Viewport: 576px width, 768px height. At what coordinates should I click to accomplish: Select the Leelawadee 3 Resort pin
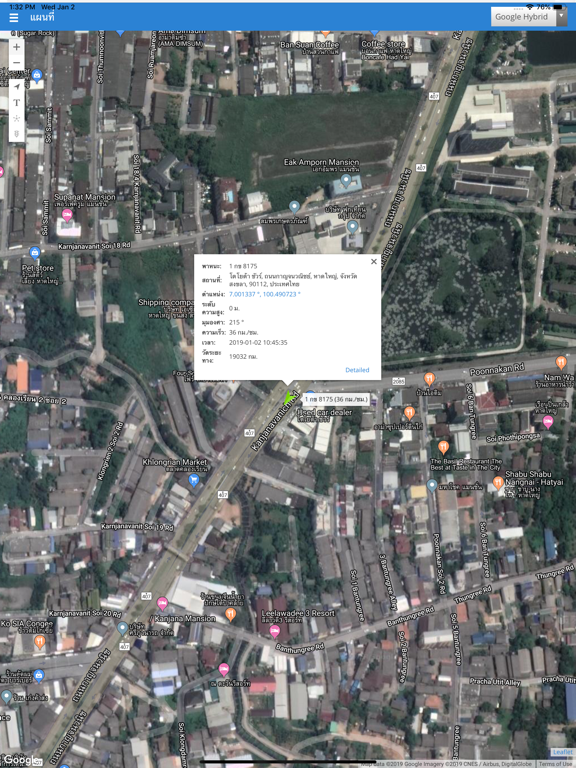275,631
